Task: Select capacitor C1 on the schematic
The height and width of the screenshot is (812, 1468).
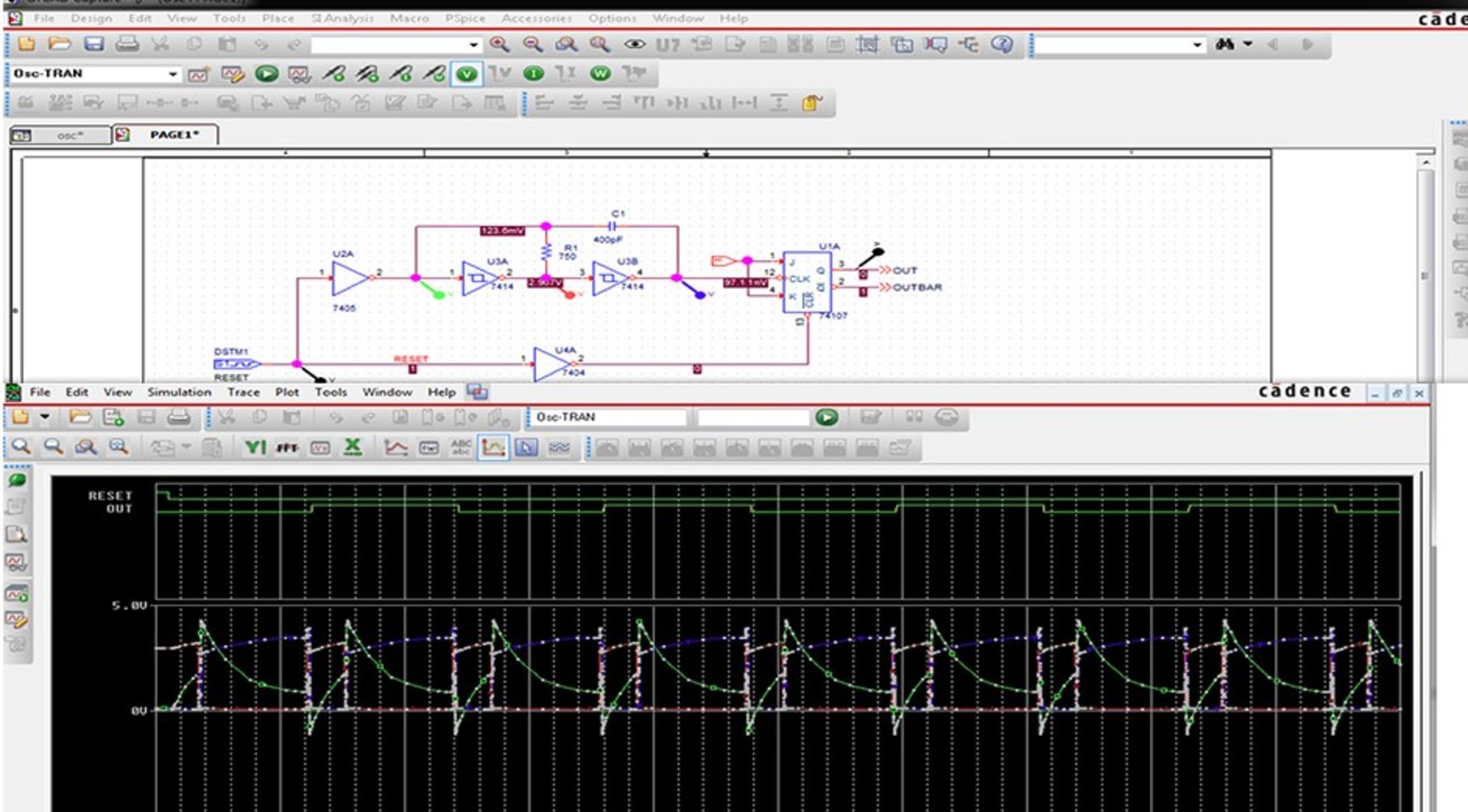Action: pos(612,226)
